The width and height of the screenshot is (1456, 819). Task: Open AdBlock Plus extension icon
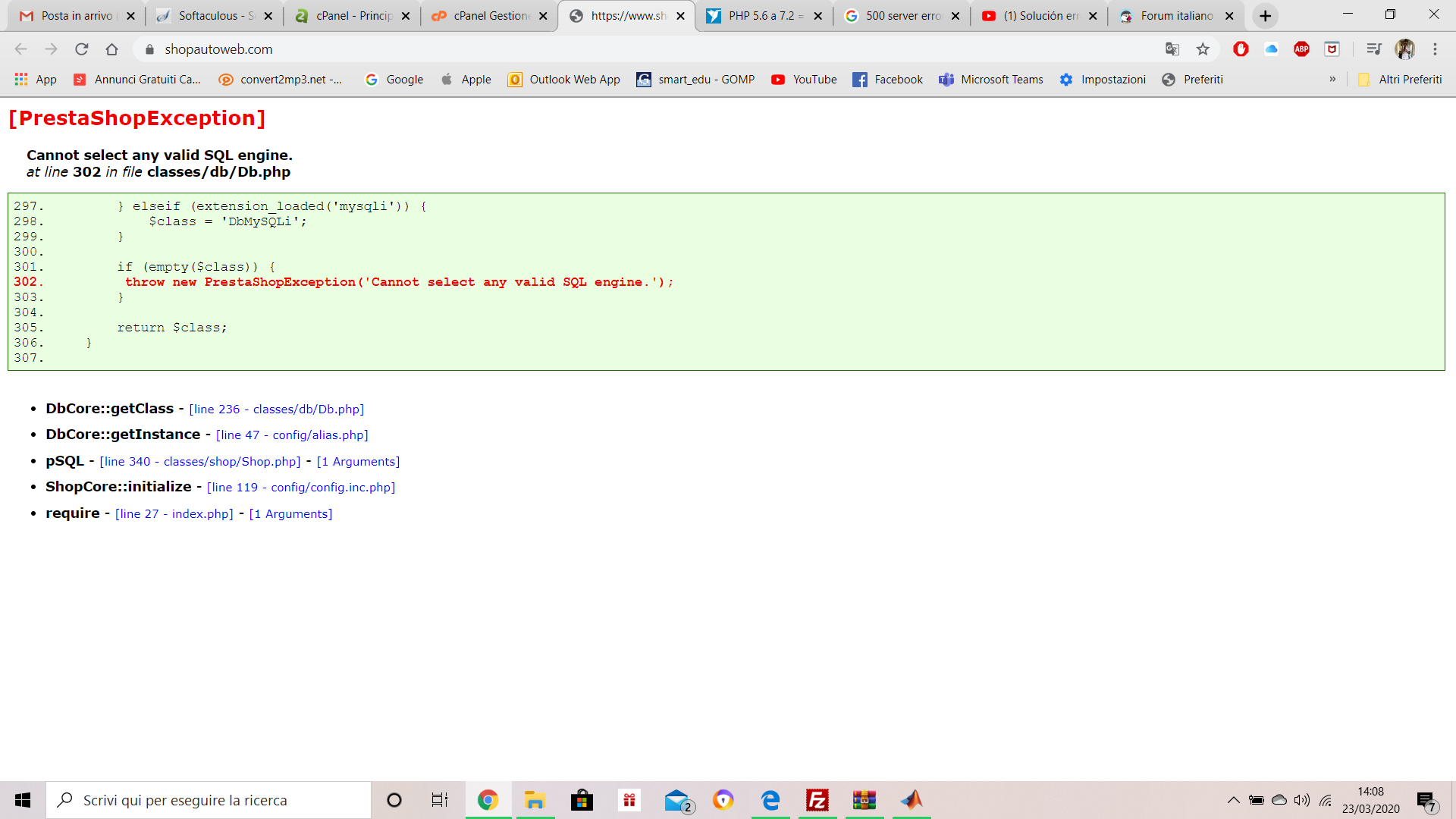[1301, 49]
